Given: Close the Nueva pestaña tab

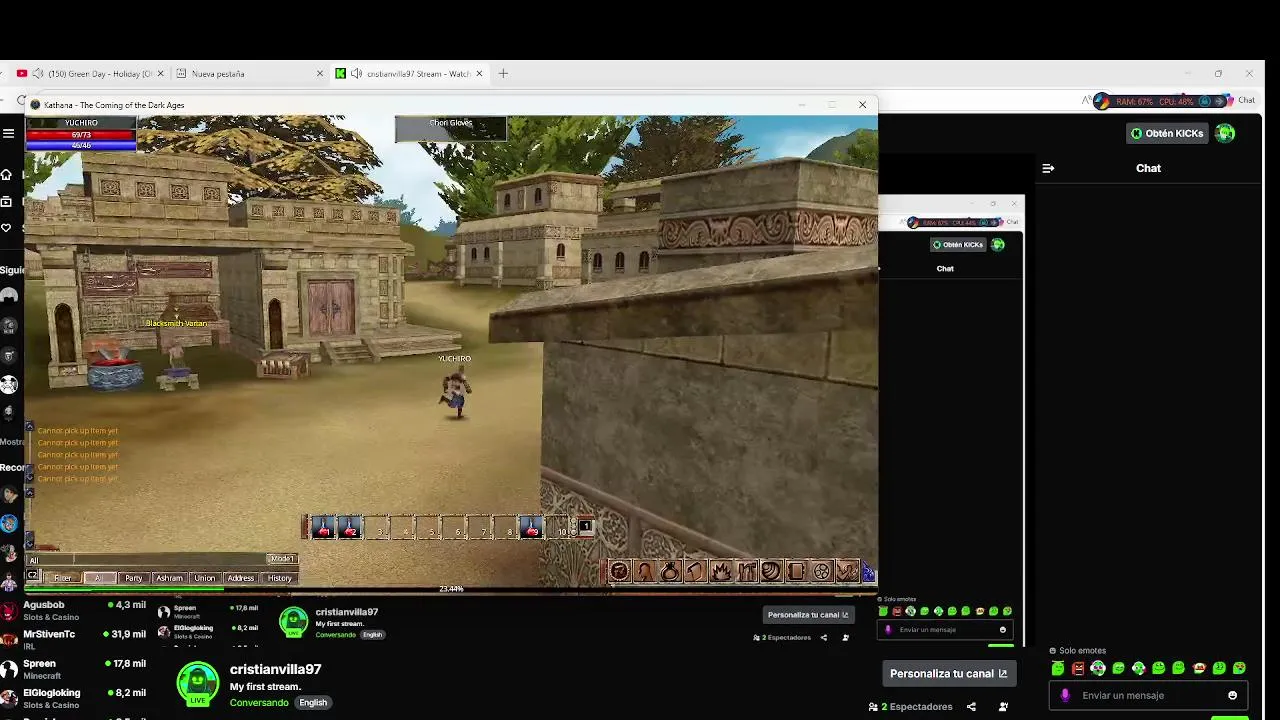Looking at the screenshot, I should (320, 73).
